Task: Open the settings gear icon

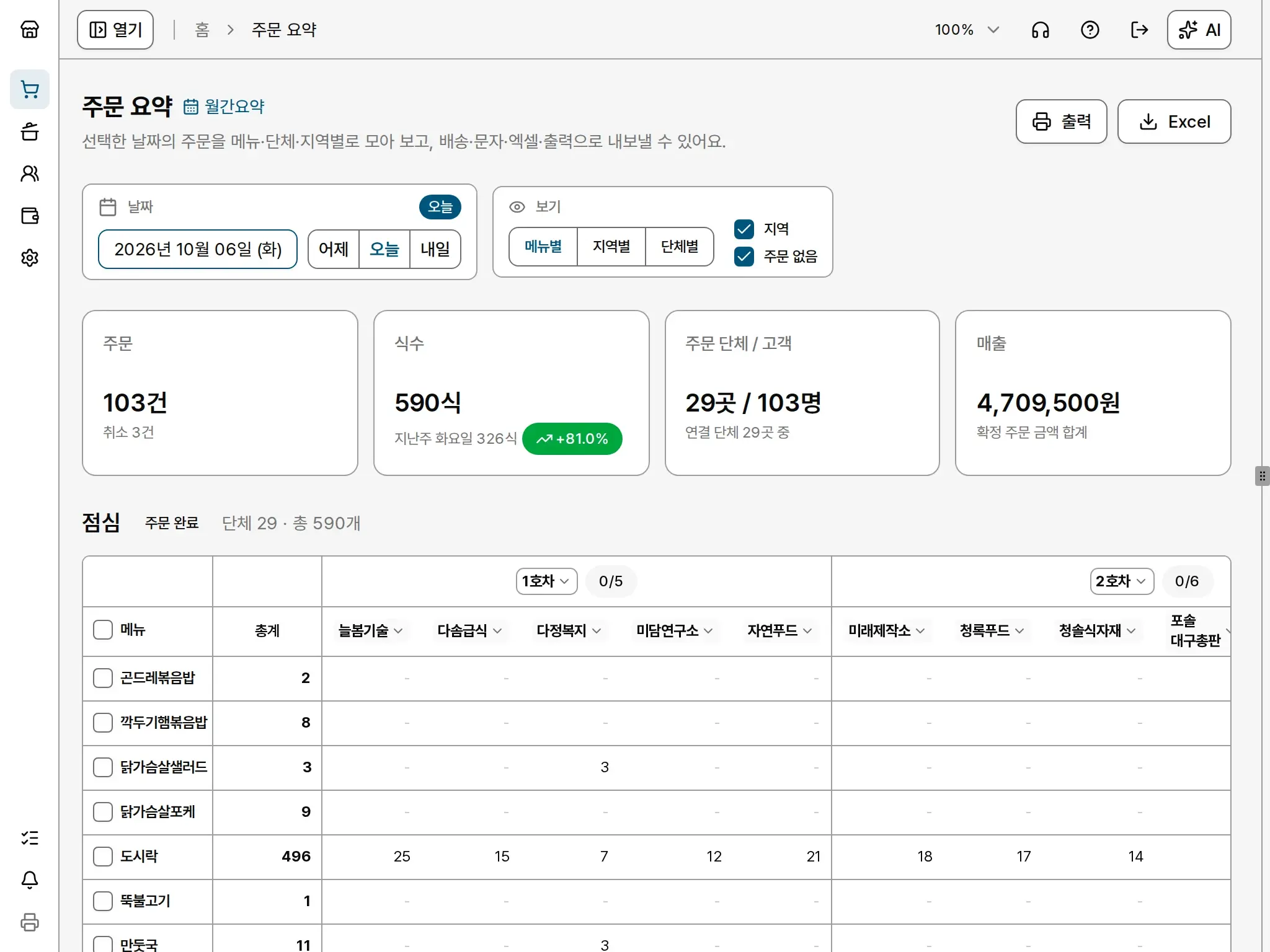Action: [30, 258]
